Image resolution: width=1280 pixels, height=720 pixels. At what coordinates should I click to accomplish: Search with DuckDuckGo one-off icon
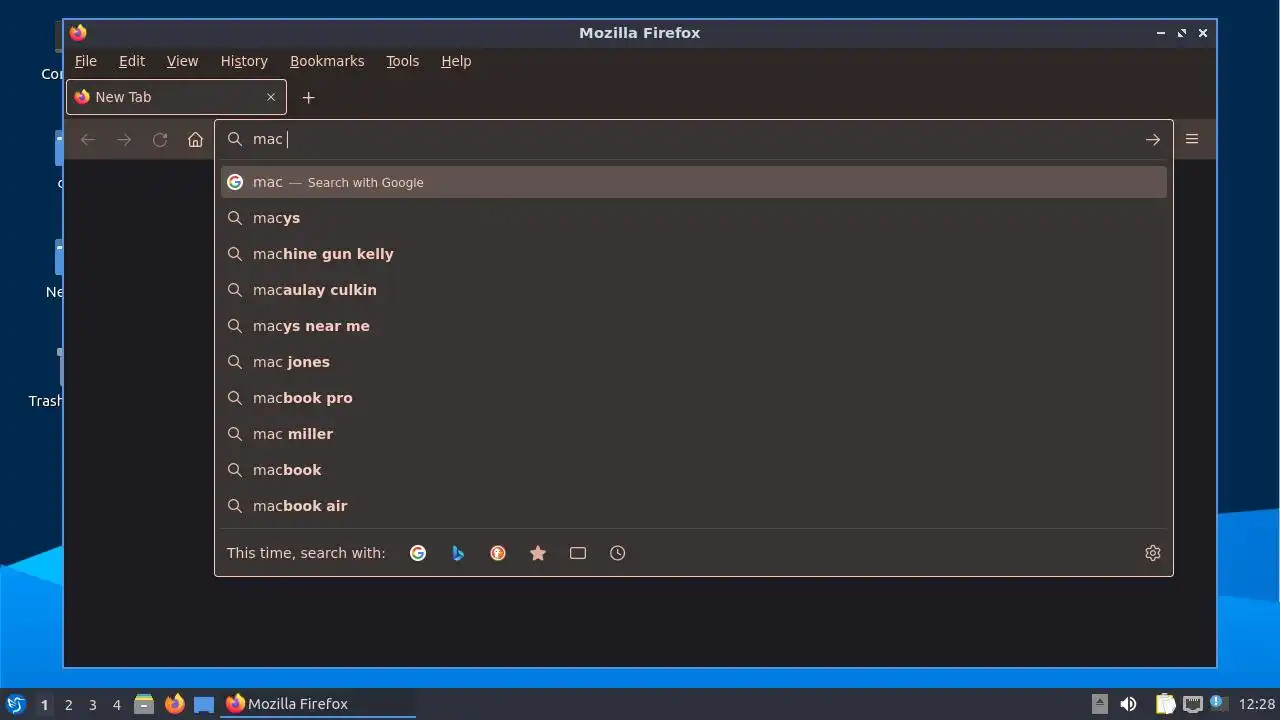(x=498, y=553)
